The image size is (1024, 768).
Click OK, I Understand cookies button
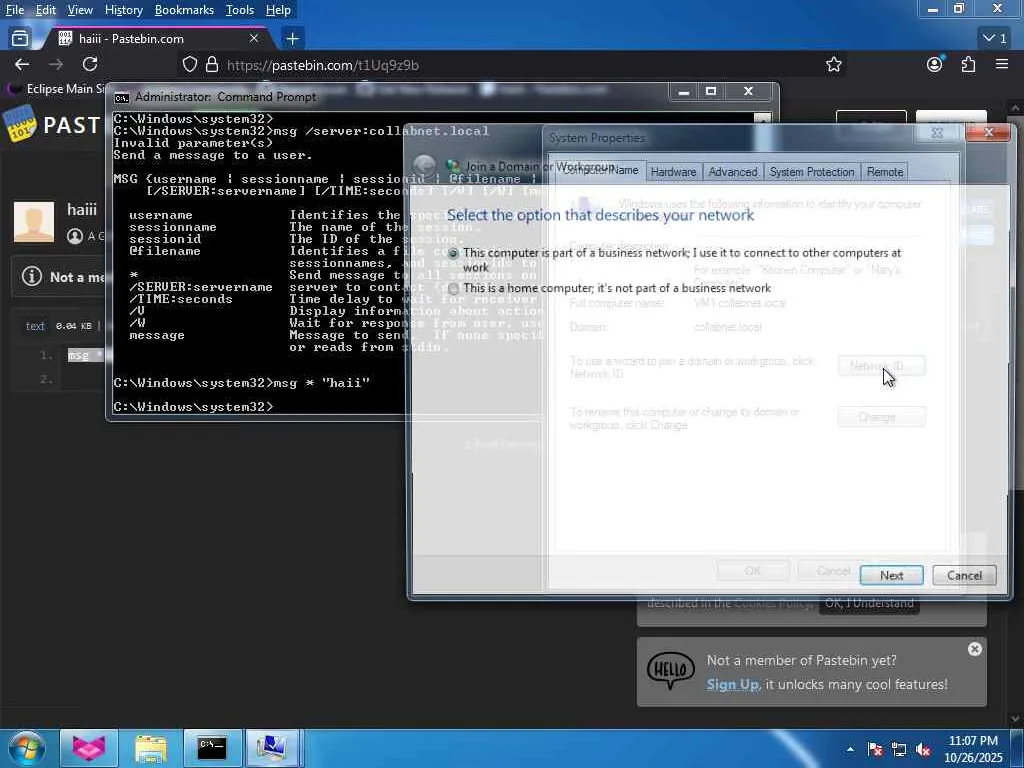coord(869,603)
